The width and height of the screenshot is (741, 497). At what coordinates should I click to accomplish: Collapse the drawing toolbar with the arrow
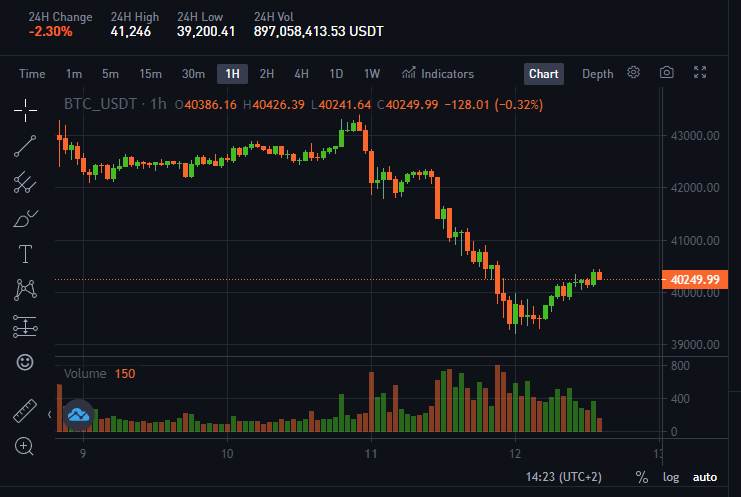click(50, 415)
